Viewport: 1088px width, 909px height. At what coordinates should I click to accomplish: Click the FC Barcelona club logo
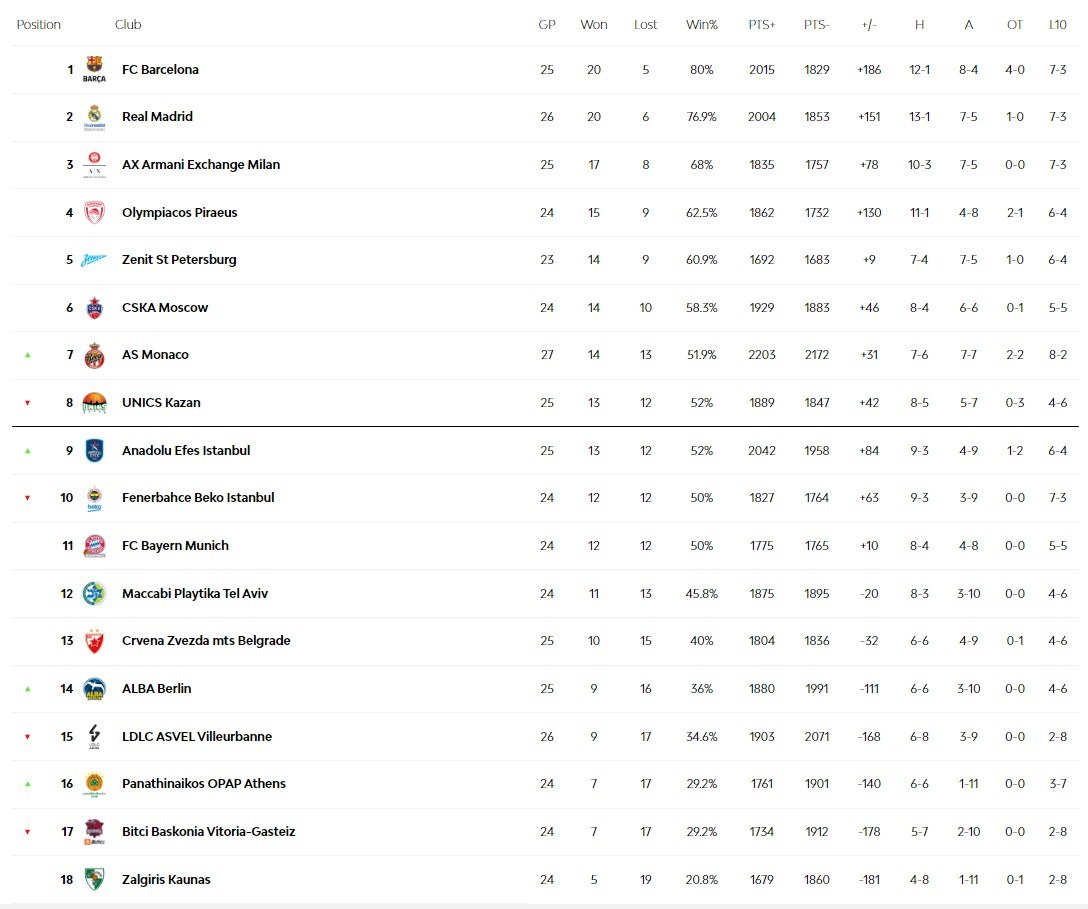click(x=94, y=70)
